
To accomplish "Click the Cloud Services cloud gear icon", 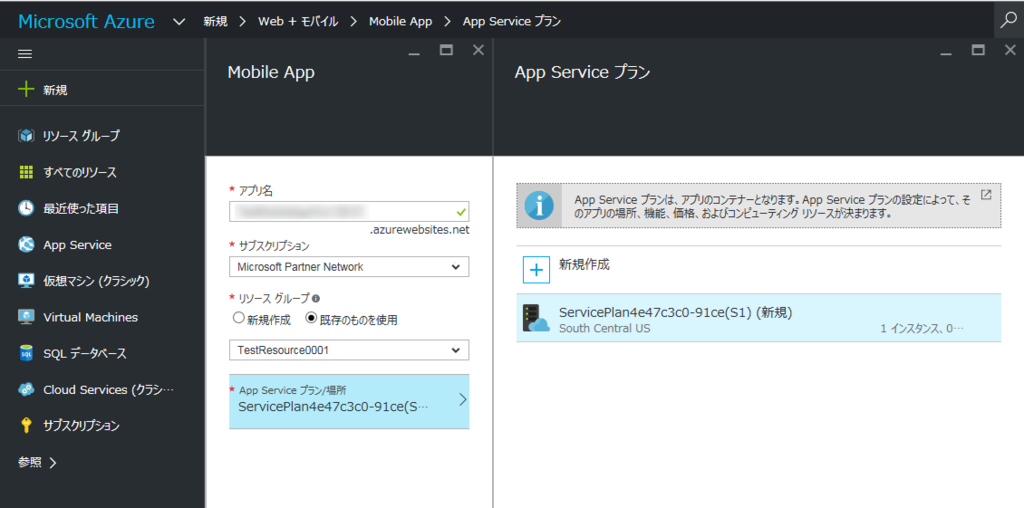I will tap(25, 389).
